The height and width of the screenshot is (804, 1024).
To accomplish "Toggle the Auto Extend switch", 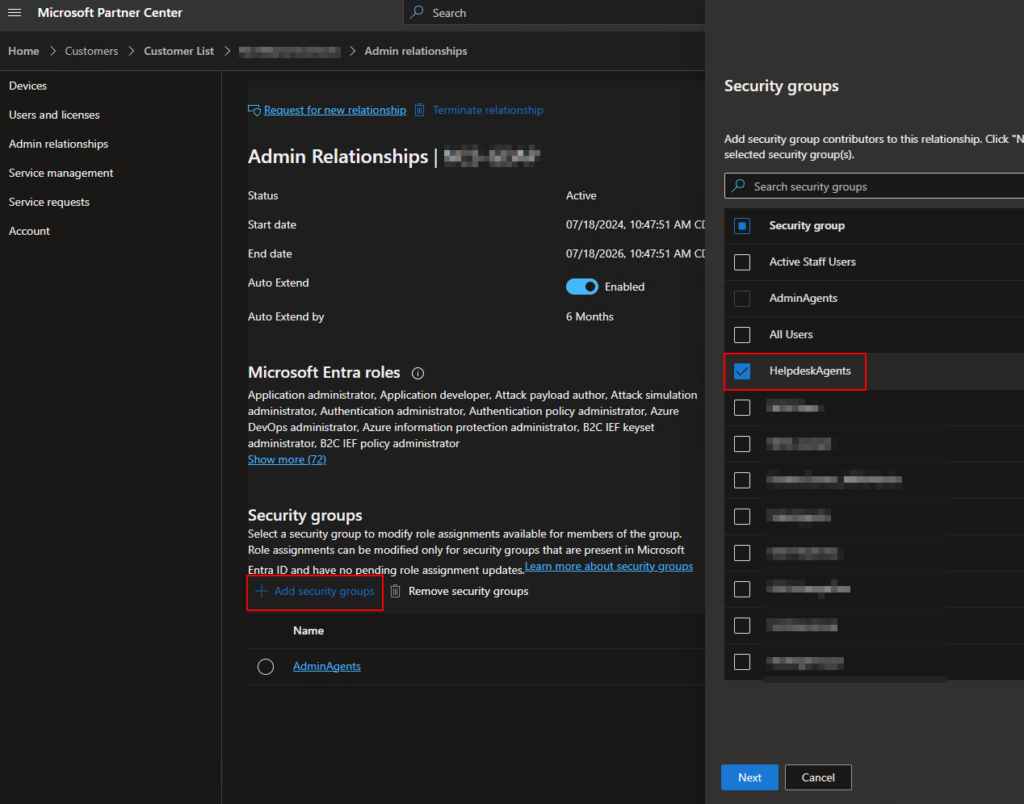I will coord(582,287).
